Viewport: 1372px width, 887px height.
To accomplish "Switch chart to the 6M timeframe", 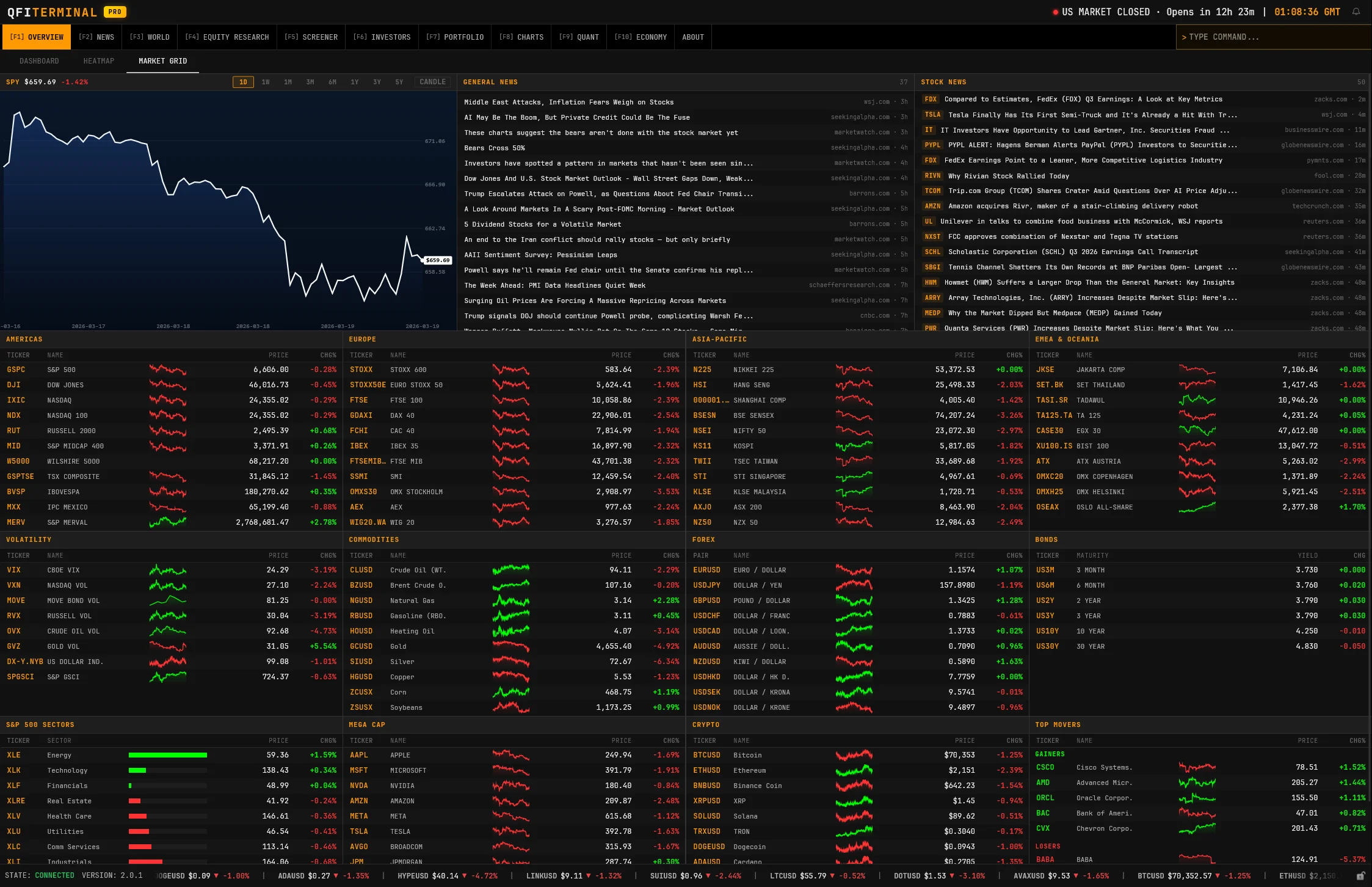I will [x=332, y=81].
